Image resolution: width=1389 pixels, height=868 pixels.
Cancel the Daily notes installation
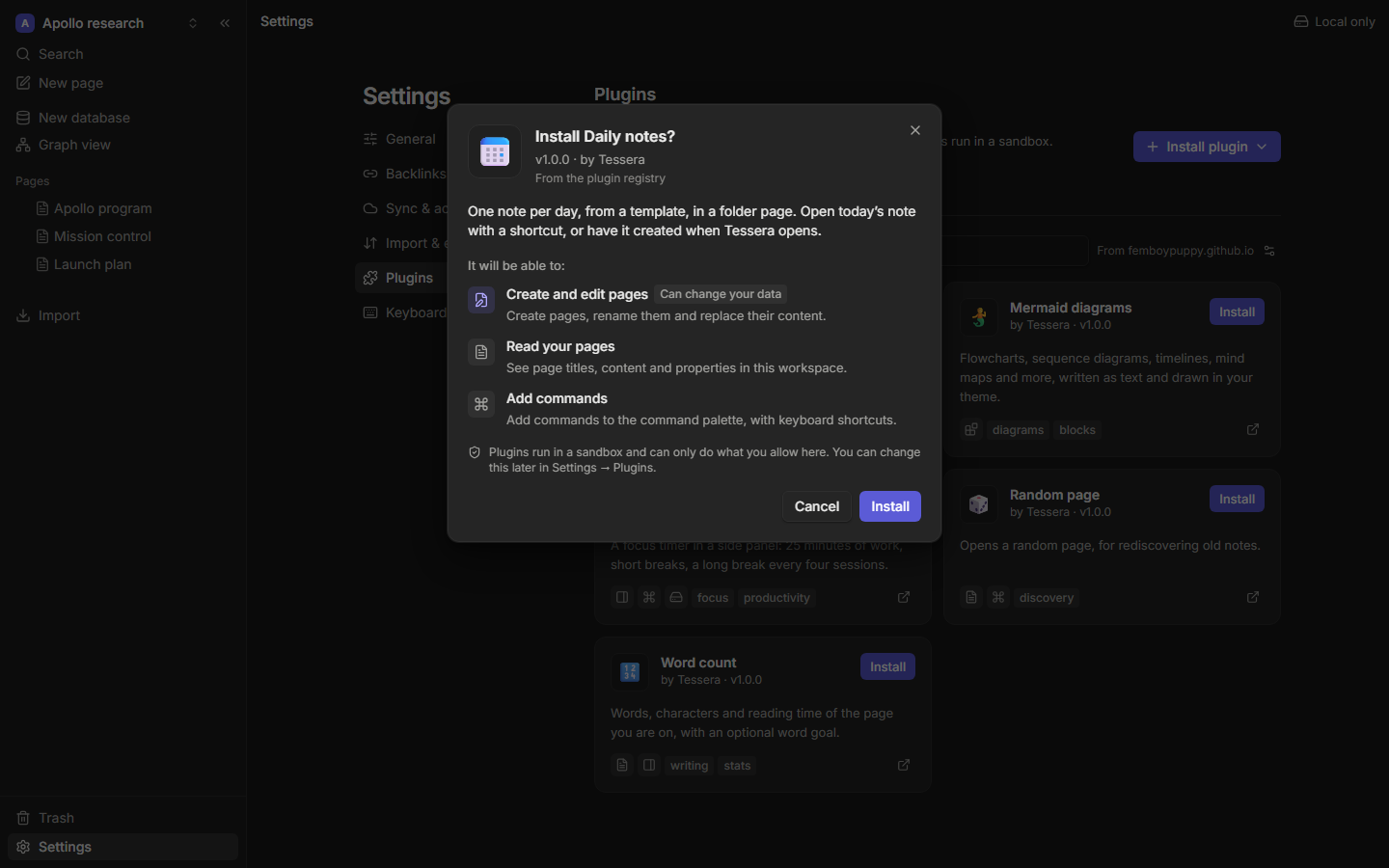817,506
